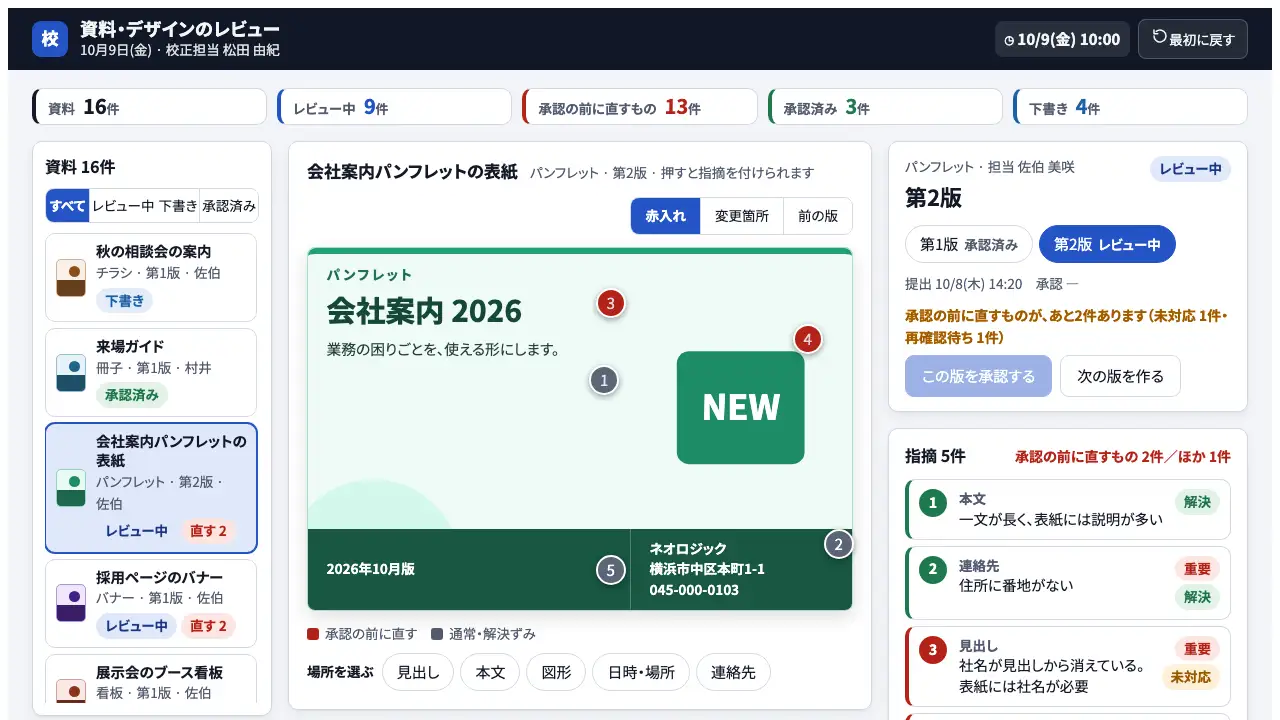Click the レビュー中 9件 stat card
The image size is (1280, 720).
(394, 107)
